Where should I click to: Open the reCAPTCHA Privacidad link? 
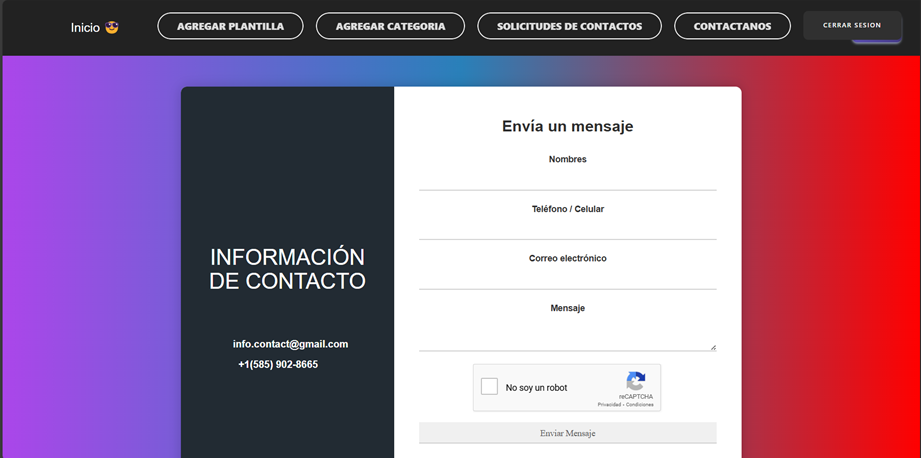tap(611, 405)
